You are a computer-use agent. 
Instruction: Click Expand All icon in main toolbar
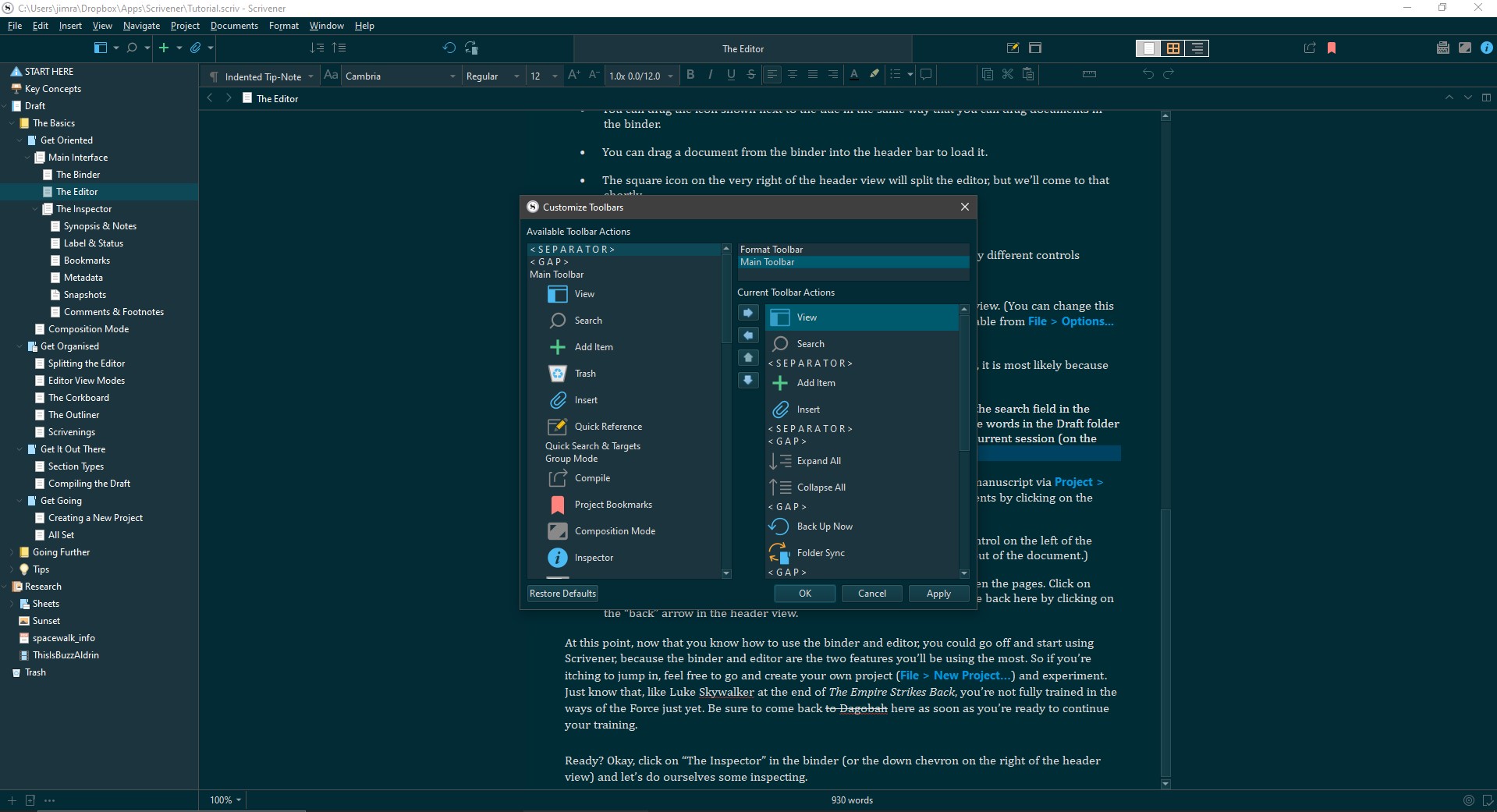[x=317, y=48]
